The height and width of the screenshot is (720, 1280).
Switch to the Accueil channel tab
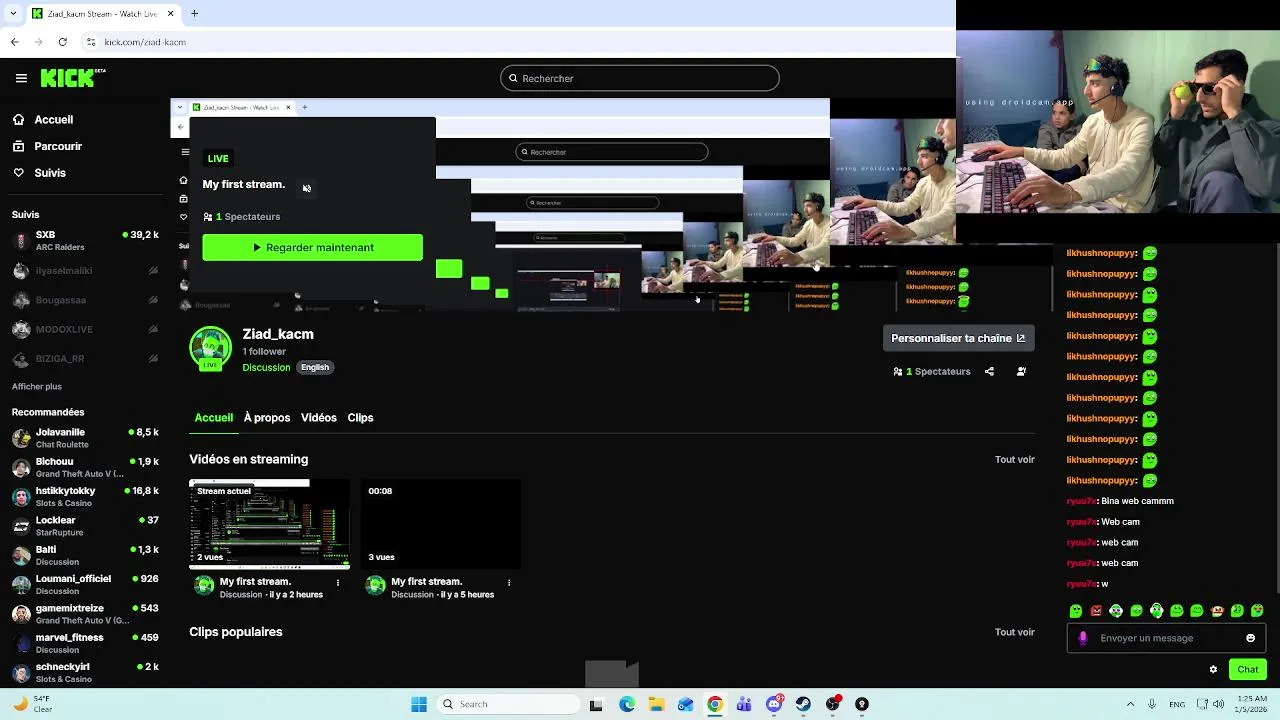[x=214, y=418]
